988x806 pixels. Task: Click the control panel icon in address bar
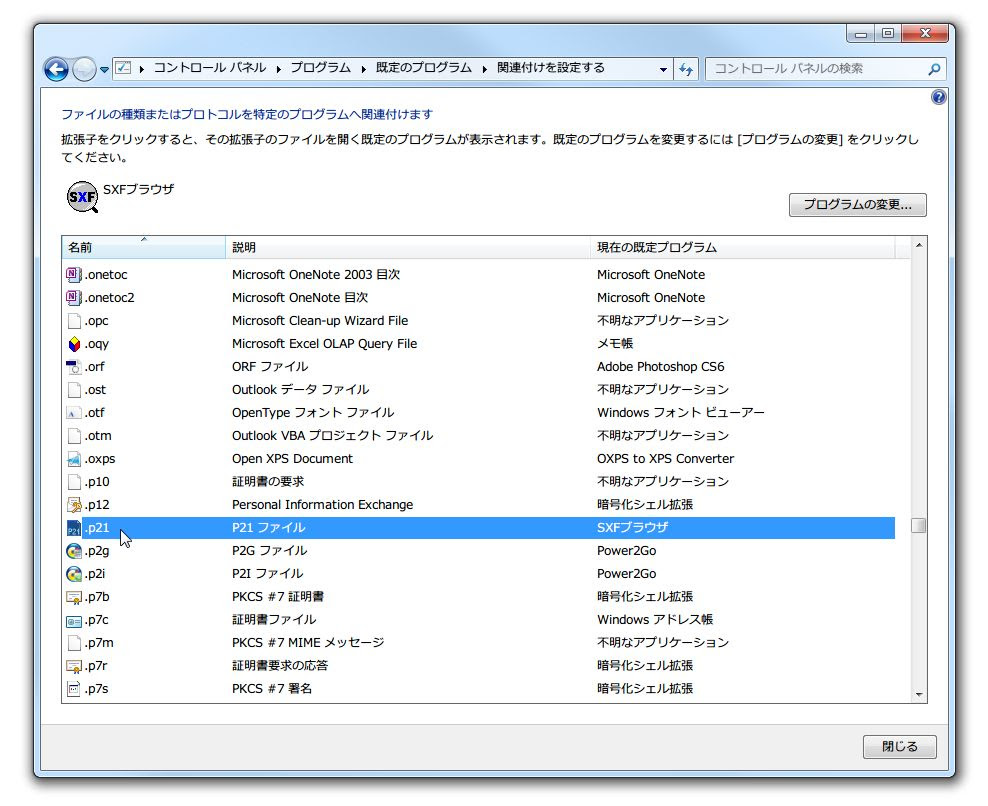pos(124,67)
